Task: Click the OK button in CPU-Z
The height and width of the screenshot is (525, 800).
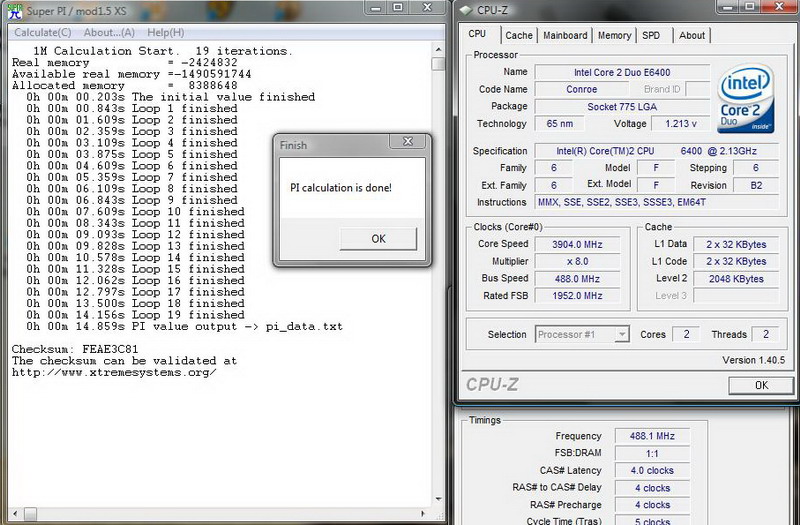Action: (760, 384)
